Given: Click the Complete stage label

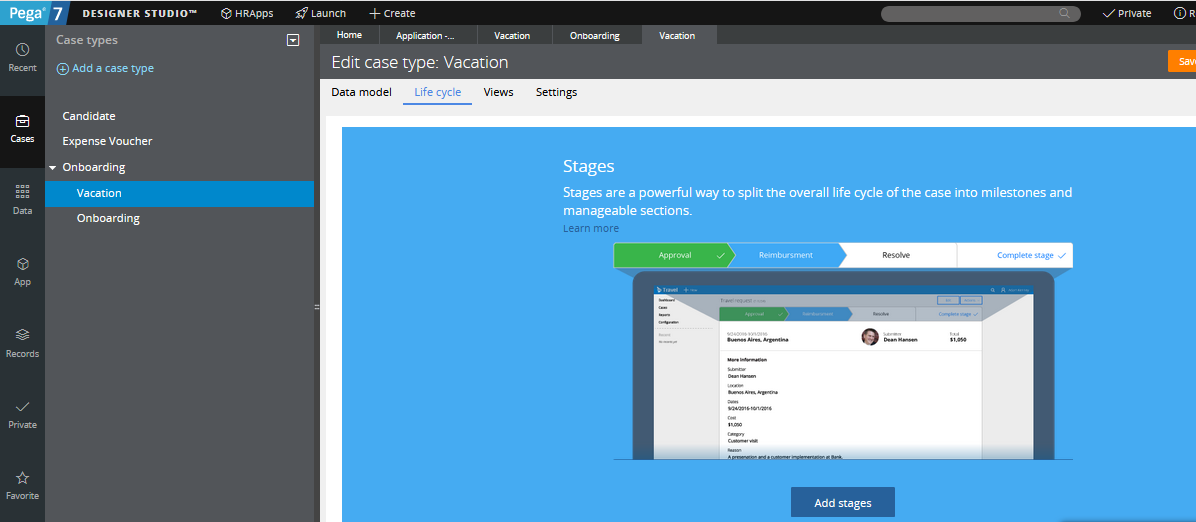Looking at the screenshot, I should coord(1025,255).
